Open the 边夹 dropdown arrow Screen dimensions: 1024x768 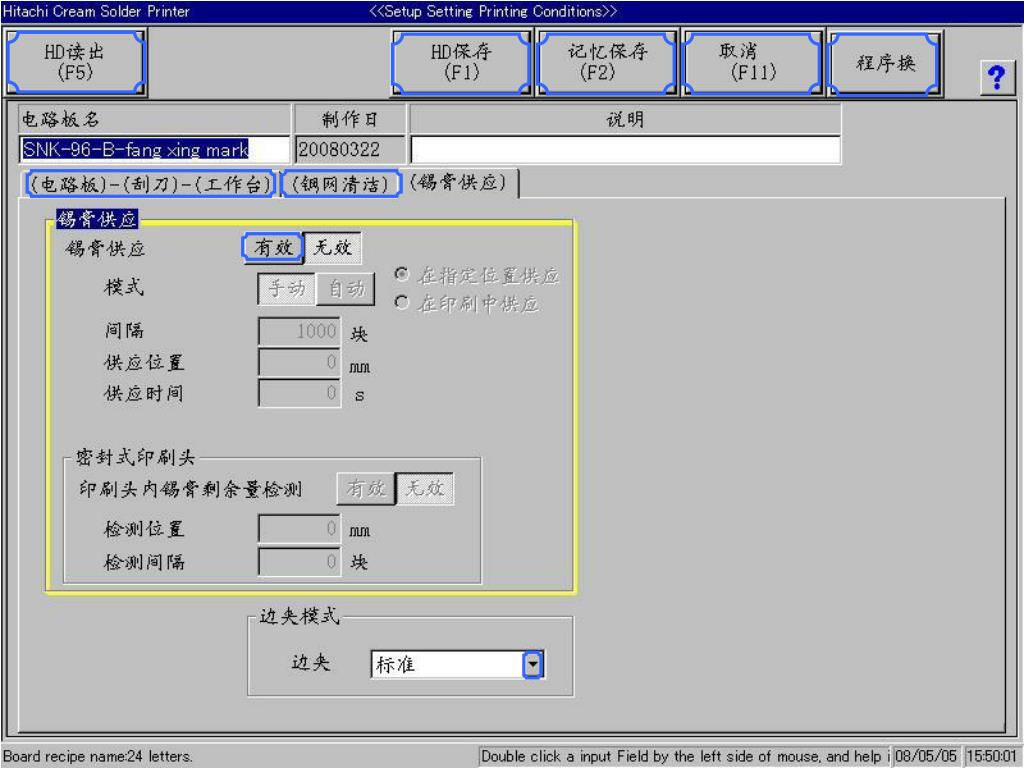[x=533, y=665]
